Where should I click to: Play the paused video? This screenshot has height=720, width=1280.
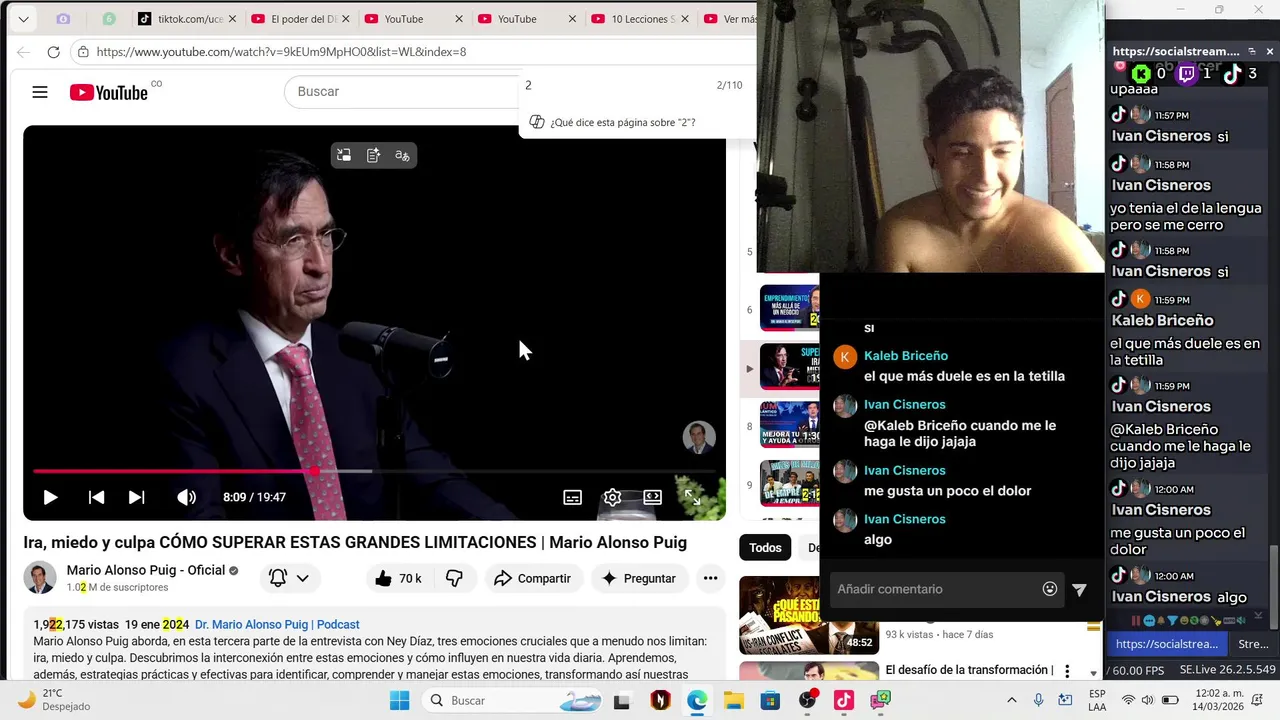(x=50, y=497)
